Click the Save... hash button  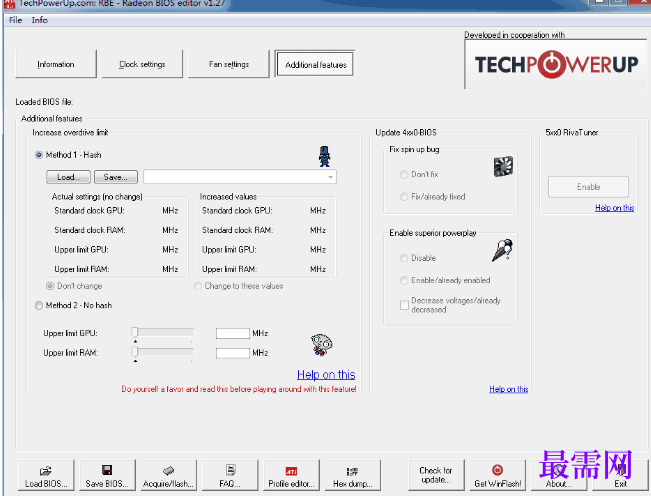pos(116,177)
